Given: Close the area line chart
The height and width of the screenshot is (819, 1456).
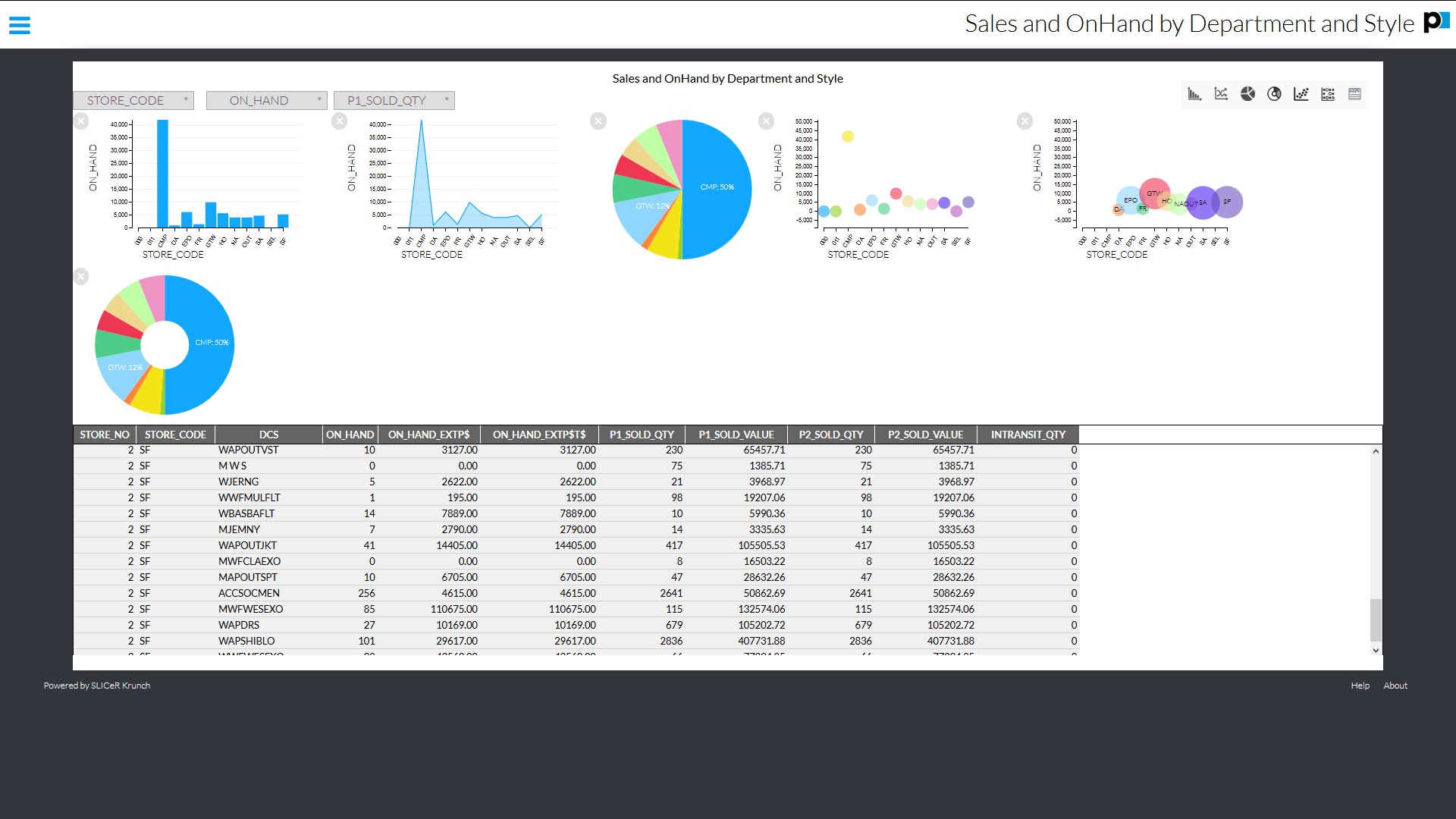Looking at the screenshot, I should click(x=340, y=121).
